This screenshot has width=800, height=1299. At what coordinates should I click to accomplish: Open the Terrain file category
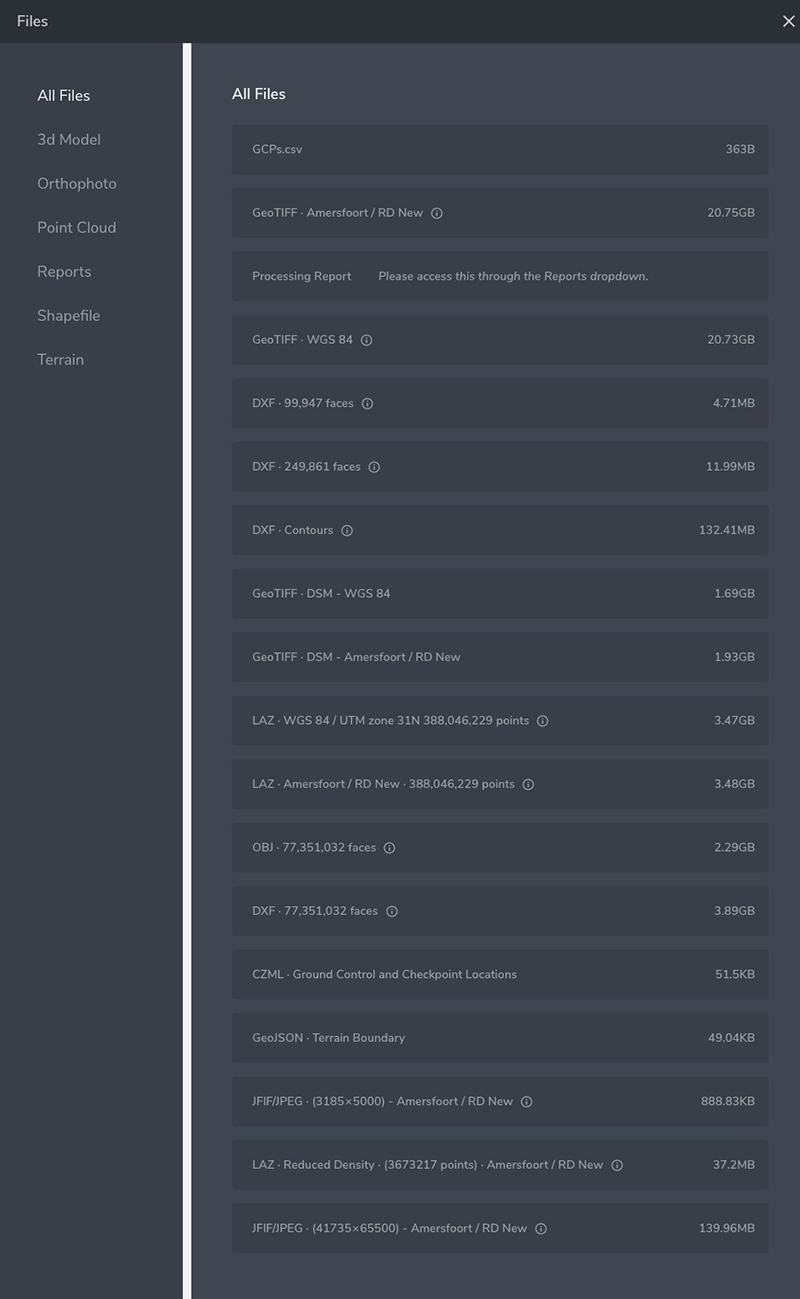pos(61,360)
